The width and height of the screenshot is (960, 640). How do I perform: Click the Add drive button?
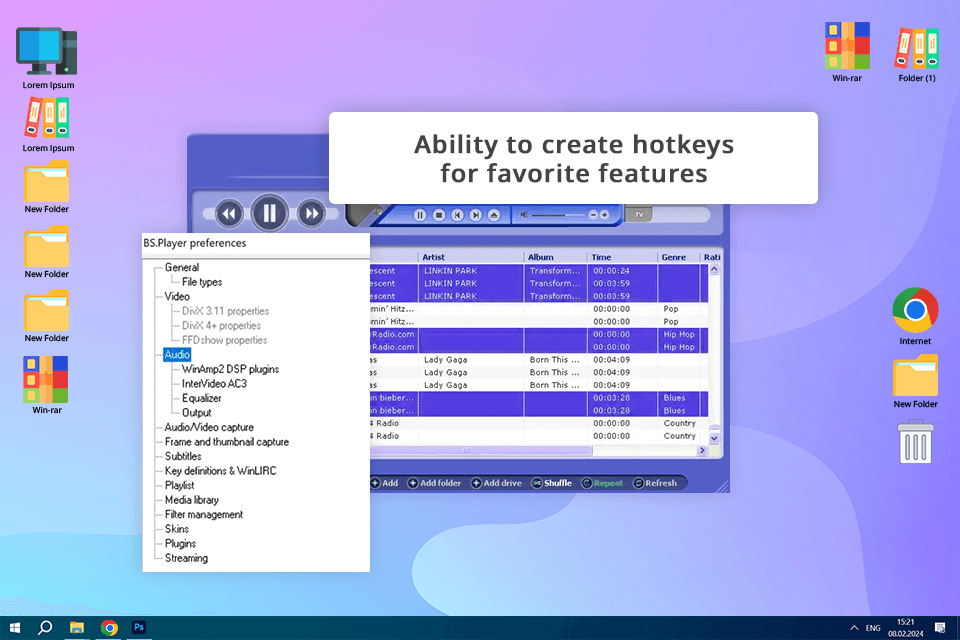(496, 483)
